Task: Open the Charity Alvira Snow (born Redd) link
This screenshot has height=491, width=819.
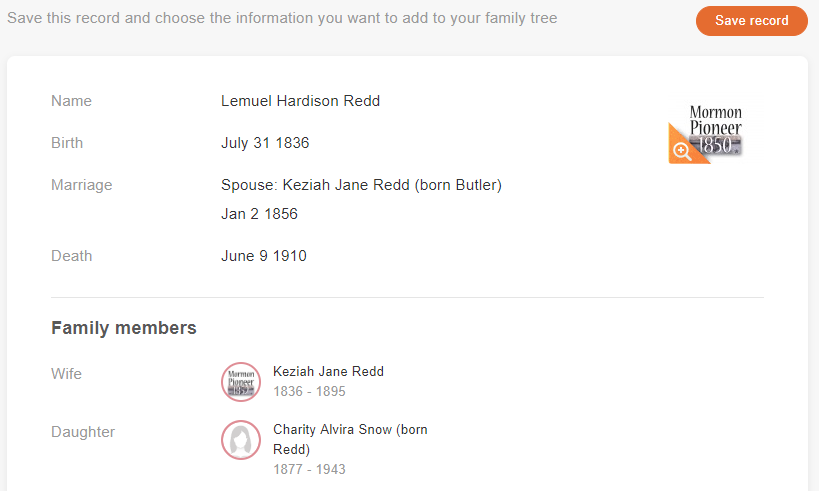Action: pyautogui.click(x=350, y=439)
